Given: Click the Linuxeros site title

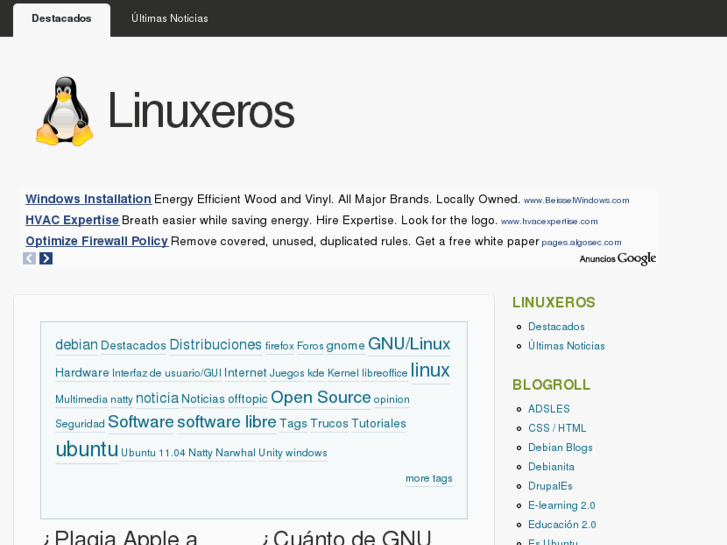Looking at the screenshot, I should coord(200,111).
